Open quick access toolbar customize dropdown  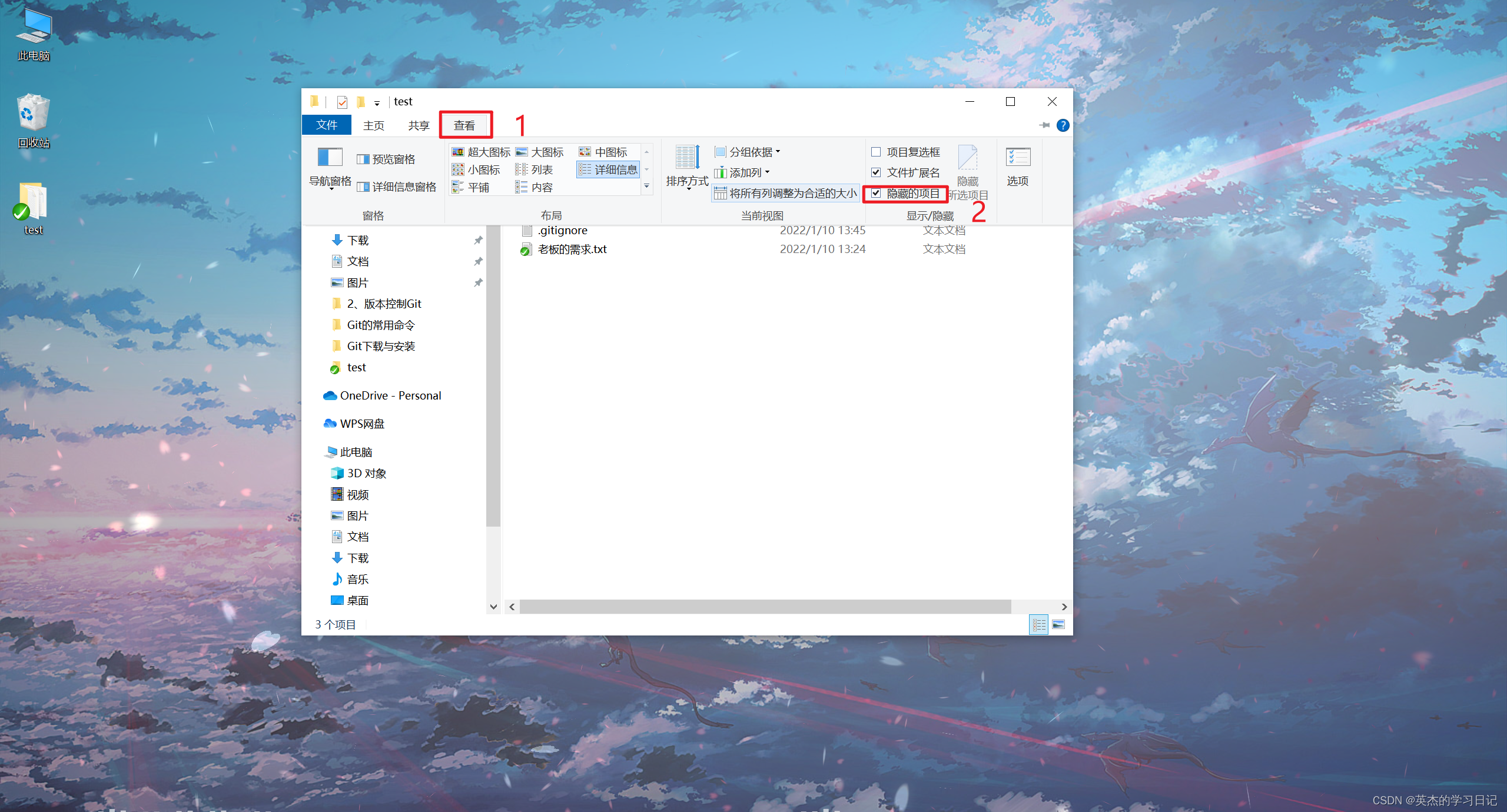point(377,103)
